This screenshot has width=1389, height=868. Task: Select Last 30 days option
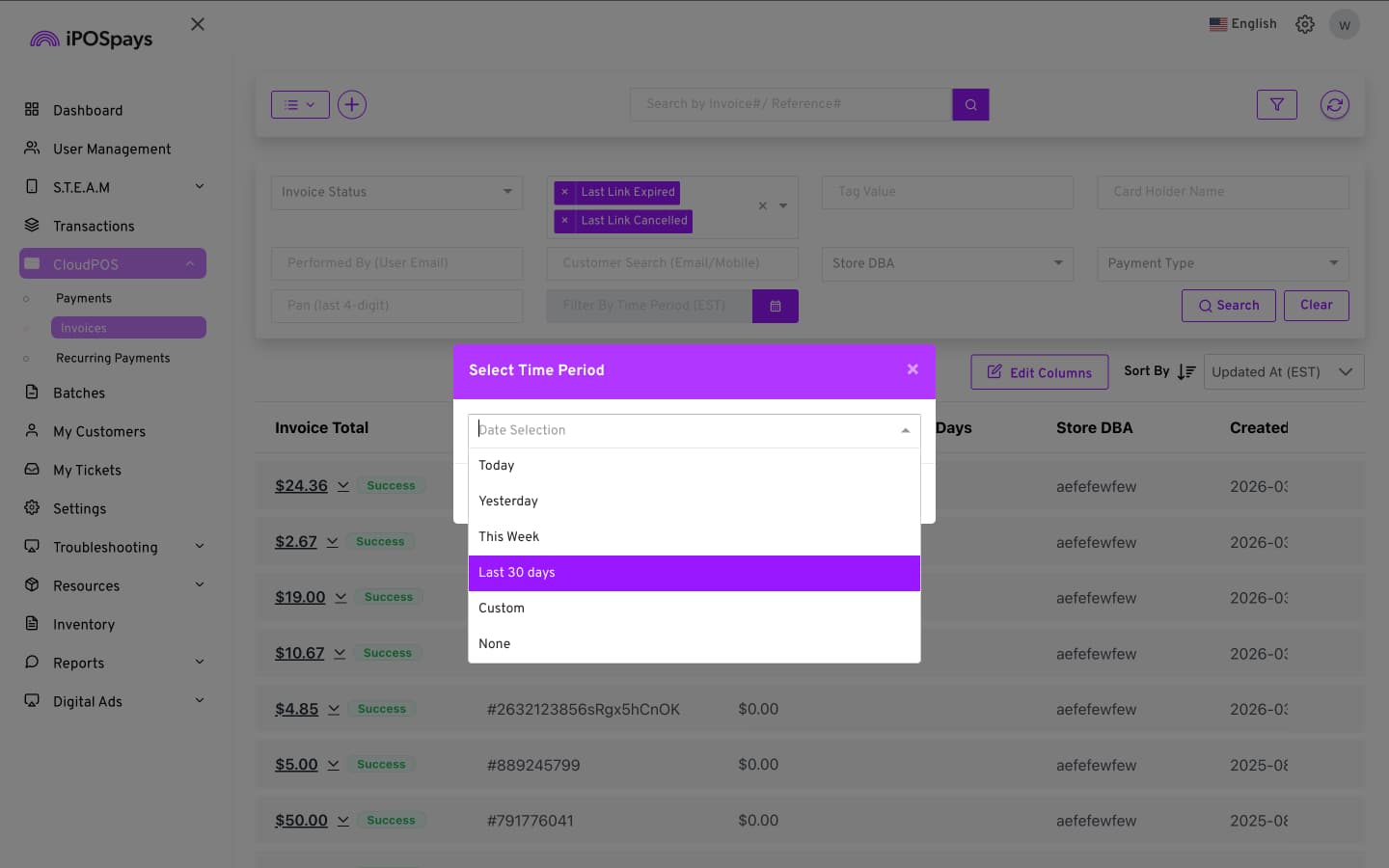point(694,573)
